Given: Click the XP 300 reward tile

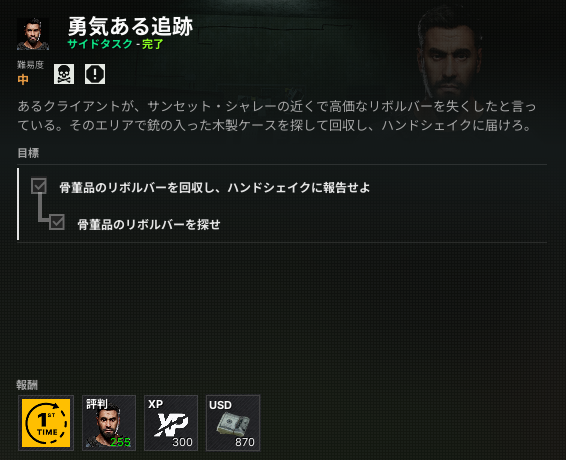Looking at the screenshot, I should [x=171, y=423].
